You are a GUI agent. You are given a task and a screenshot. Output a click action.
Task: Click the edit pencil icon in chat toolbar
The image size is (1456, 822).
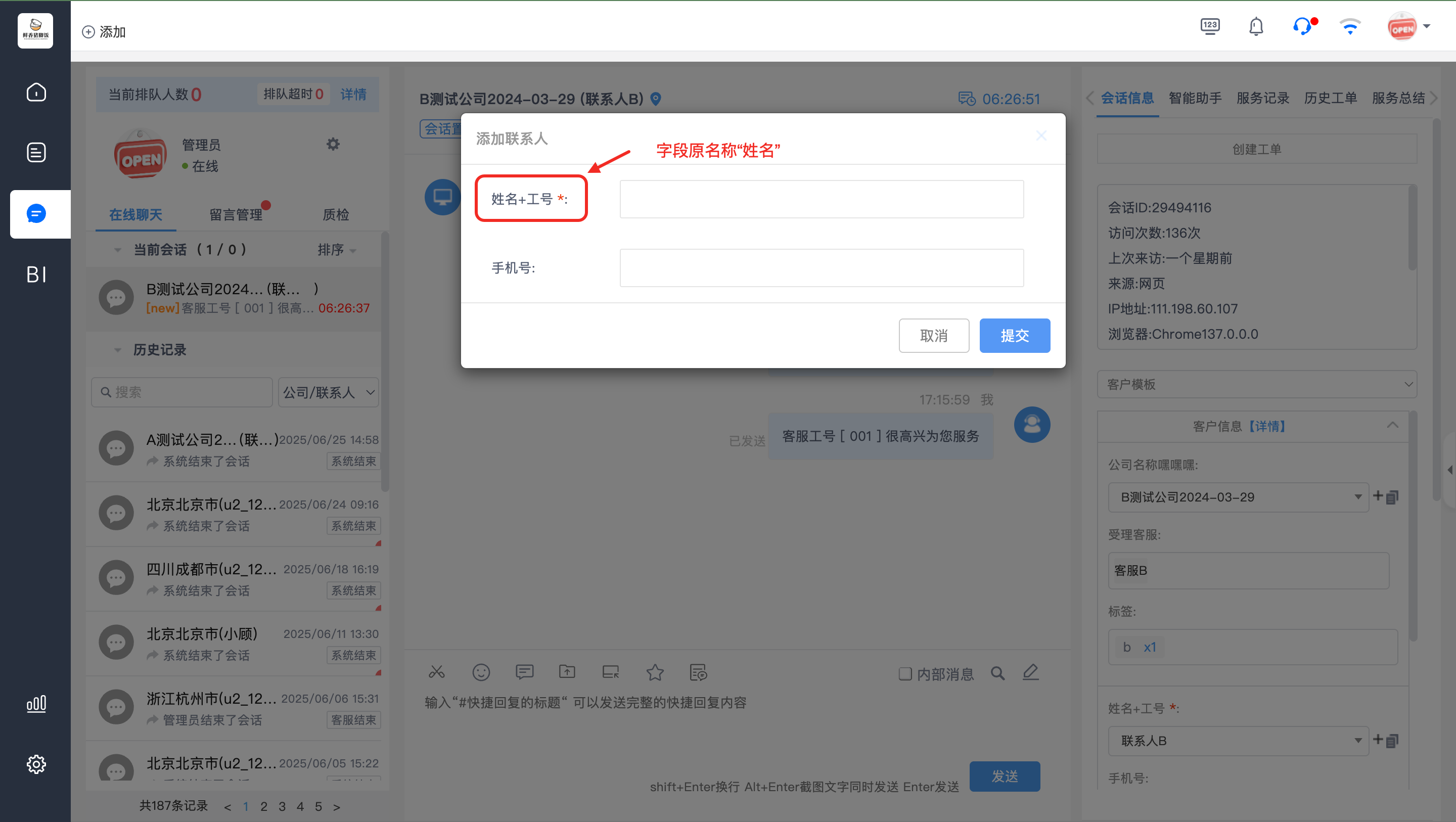pos(1031,672)
